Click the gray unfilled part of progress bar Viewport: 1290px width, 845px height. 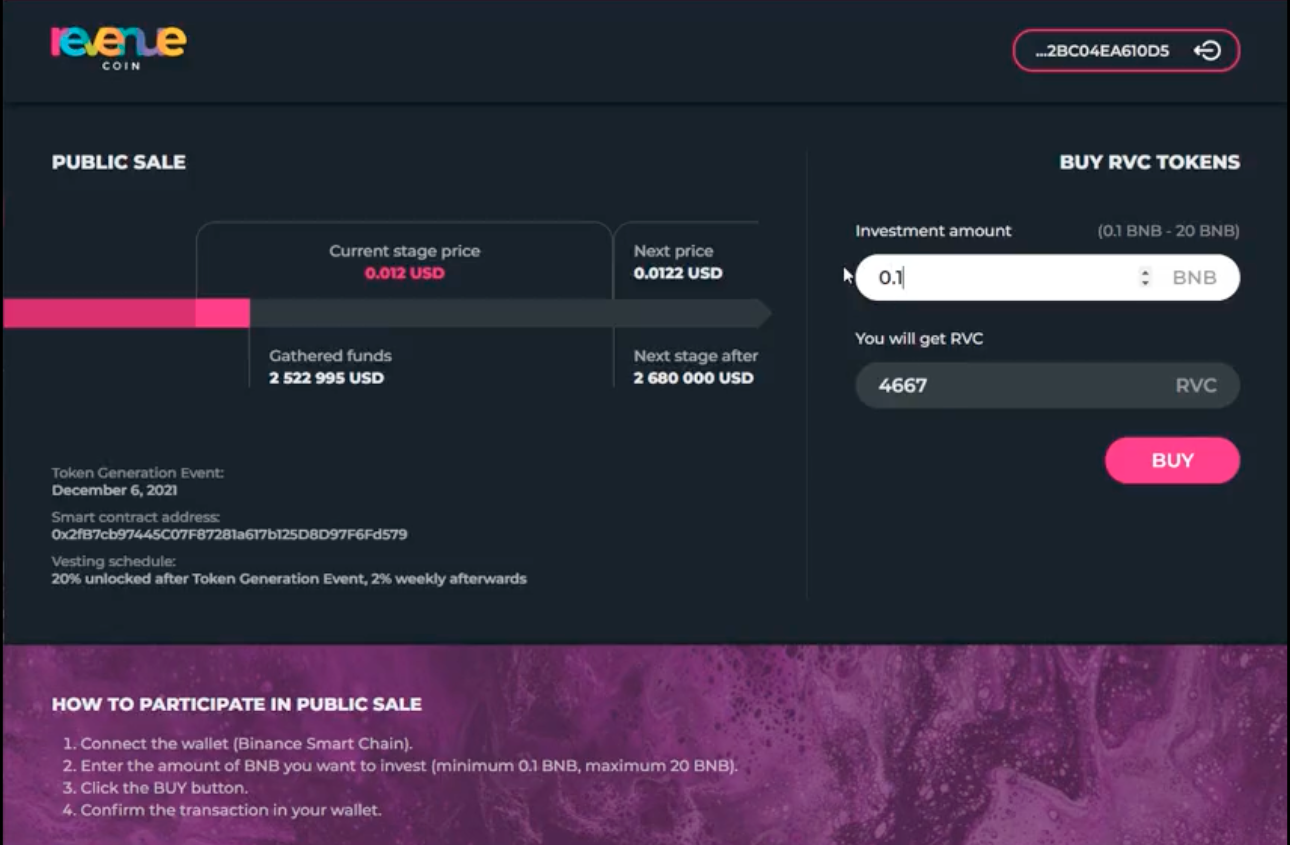(500, 313)
